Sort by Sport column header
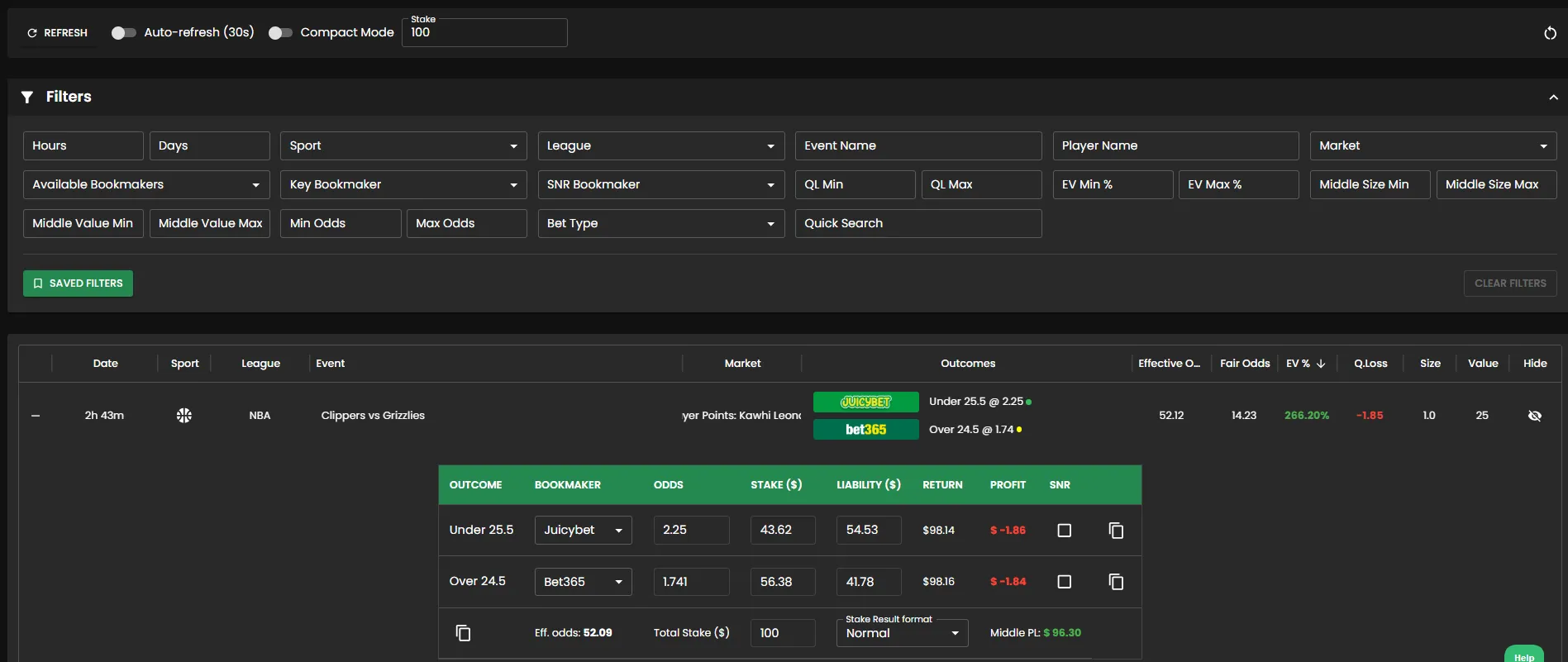The image size is (1568, 662). pos(184,364)
